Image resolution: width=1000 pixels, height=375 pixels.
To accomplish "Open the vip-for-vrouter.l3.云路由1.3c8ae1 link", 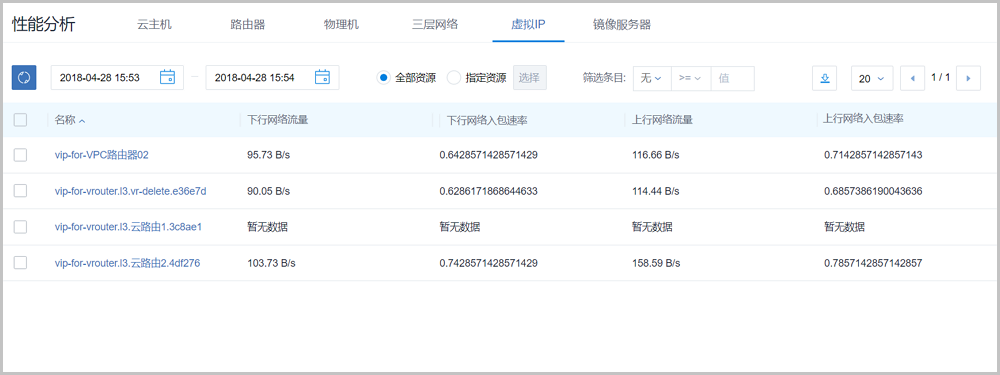I will [128, 226].
